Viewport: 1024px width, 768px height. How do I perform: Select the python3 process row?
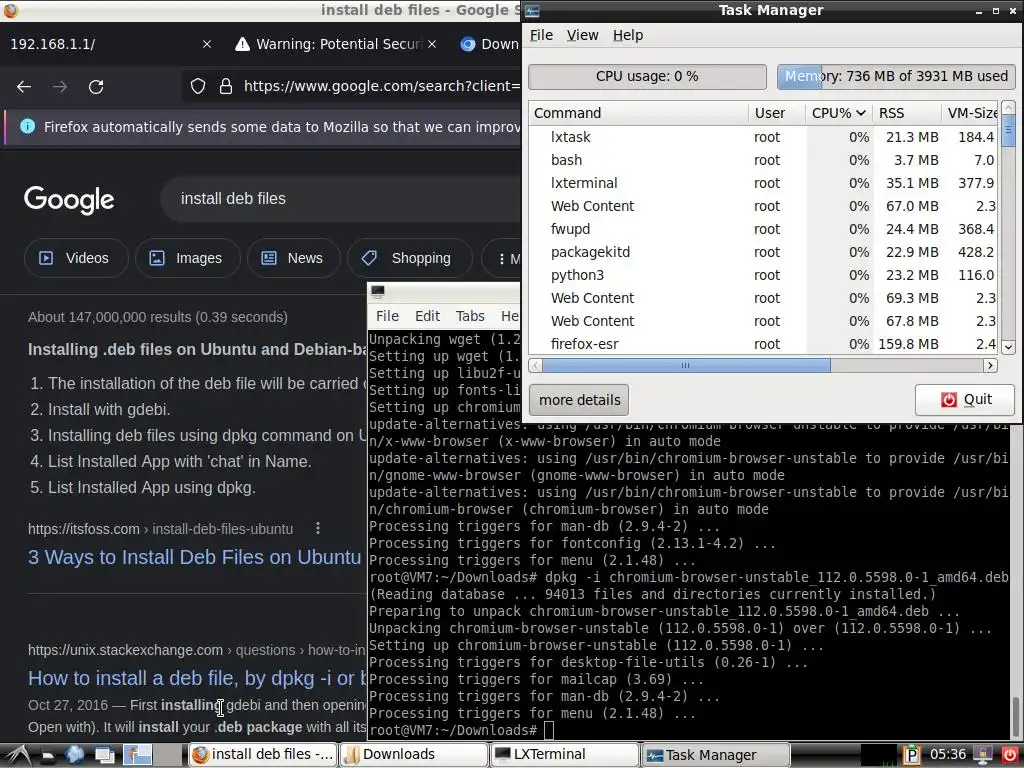pyautogui.click(x=764, y=275)
